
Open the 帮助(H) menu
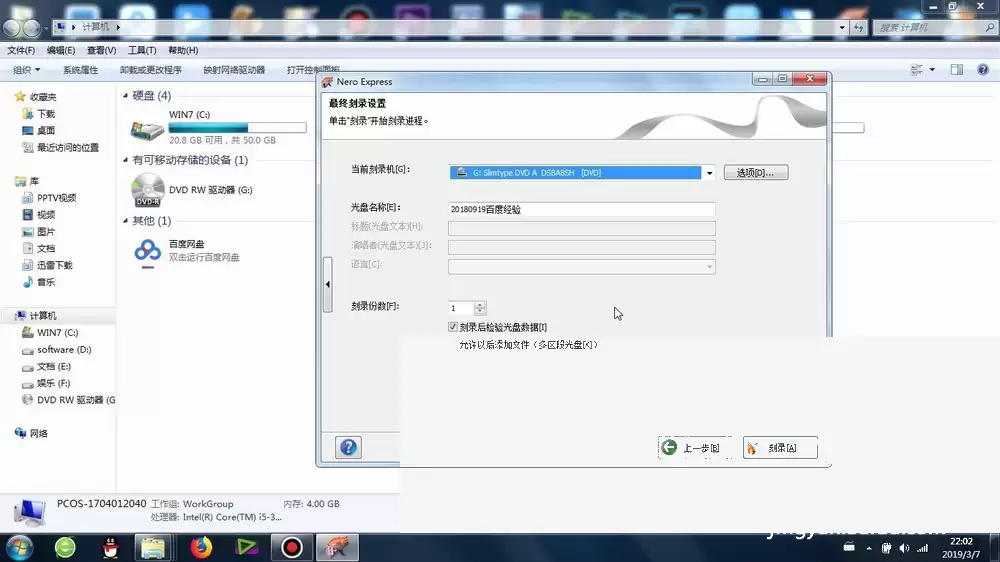[183, 50]
